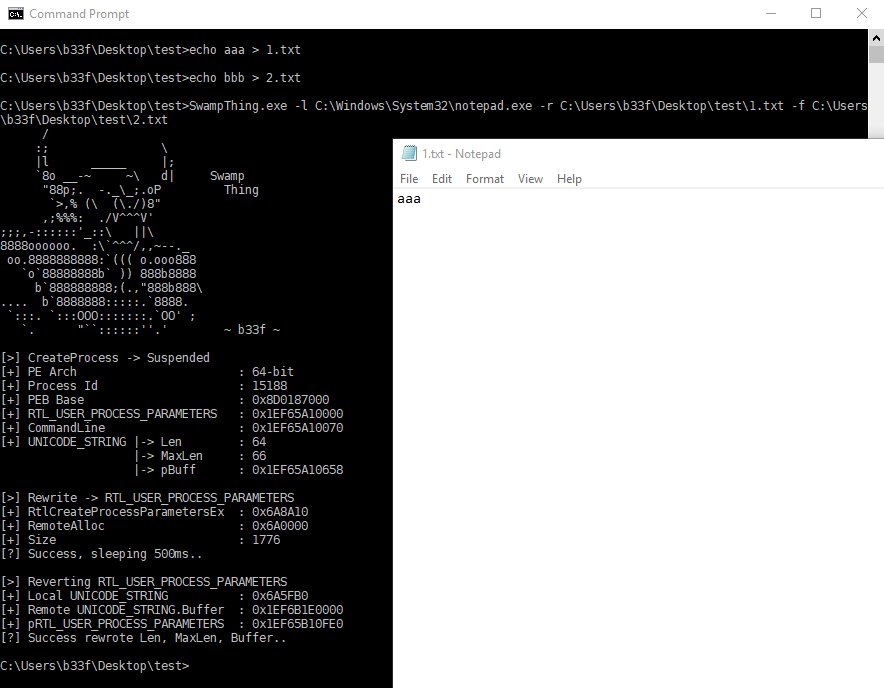Click the PE Arch value '64-bit'

(273, 372)
